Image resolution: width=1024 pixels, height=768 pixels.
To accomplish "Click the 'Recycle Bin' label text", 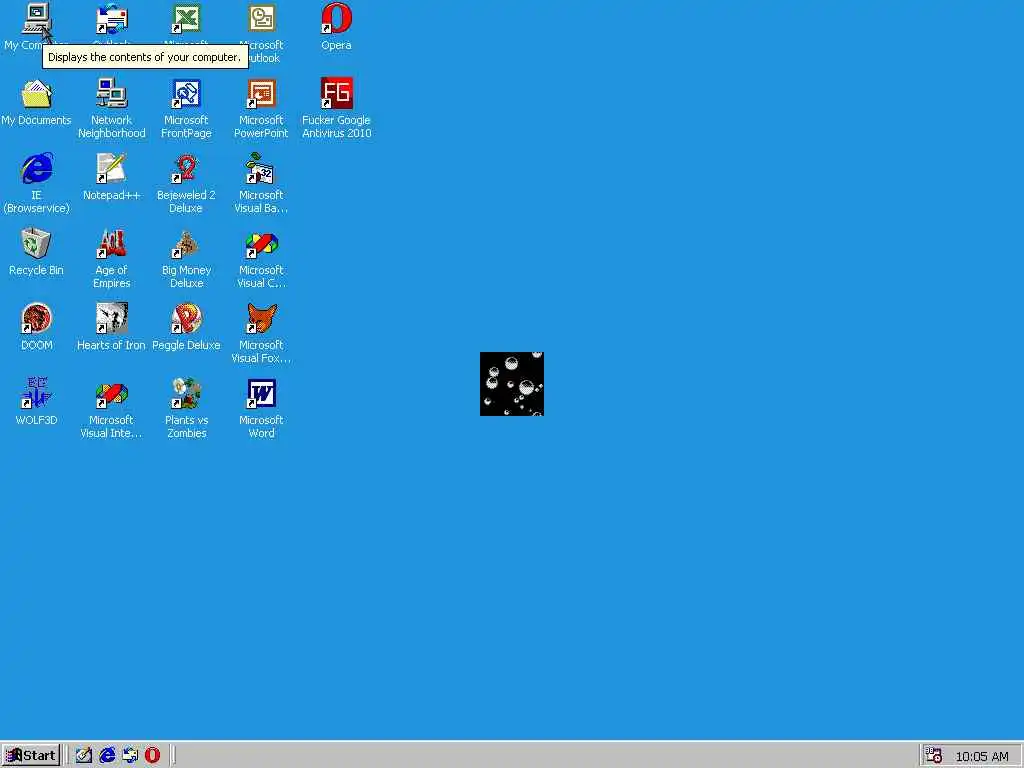I will [x=37, y=270].
